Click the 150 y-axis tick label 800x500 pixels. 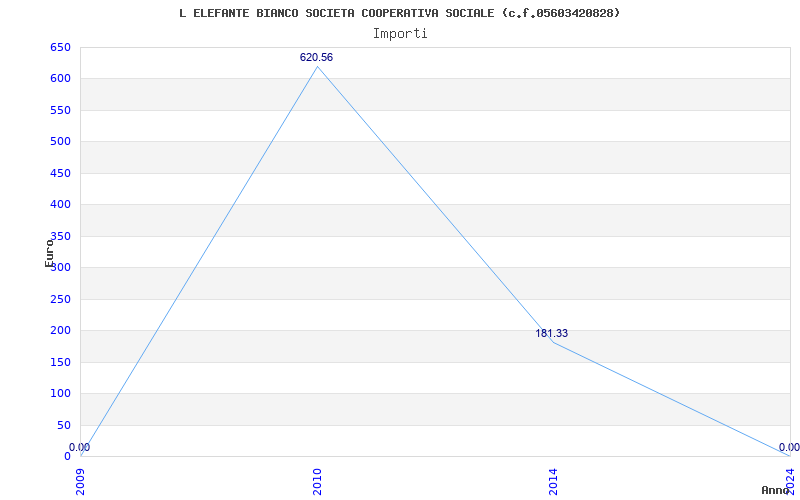pos(60,362)
